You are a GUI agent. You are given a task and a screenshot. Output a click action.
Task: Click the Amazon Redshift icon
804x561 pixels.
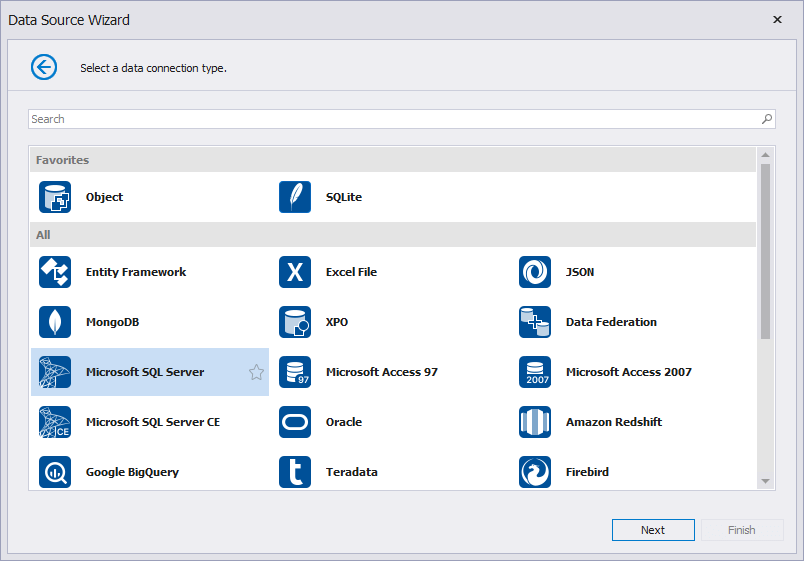tap(535, 422)
